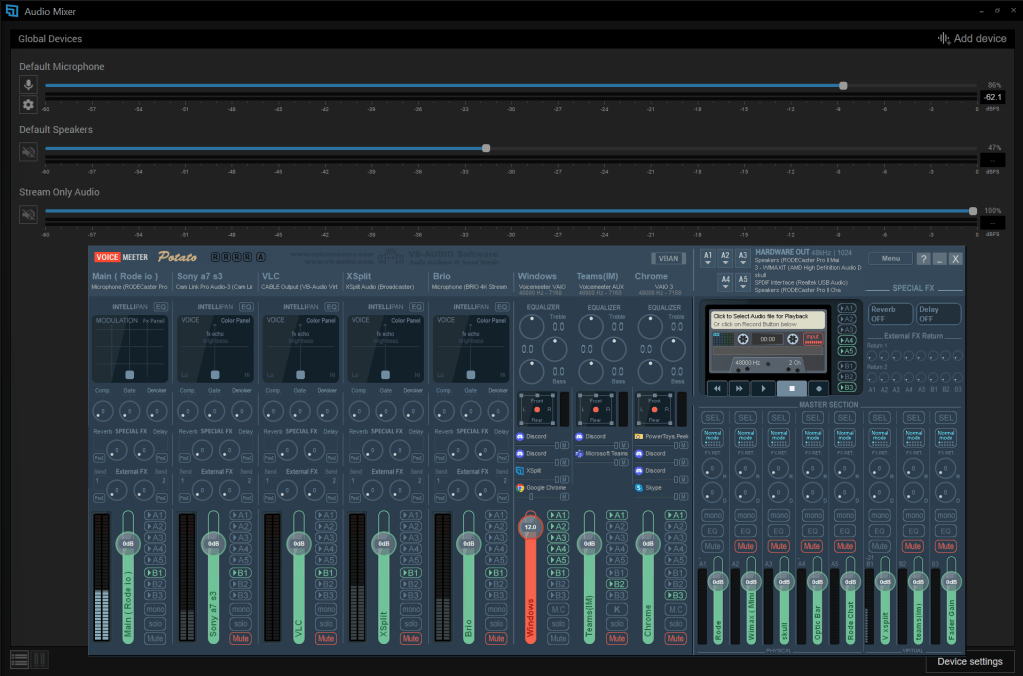Open Default Microphone gear settings
This screenshot has width=1023, height=676.
click(28, 104)
